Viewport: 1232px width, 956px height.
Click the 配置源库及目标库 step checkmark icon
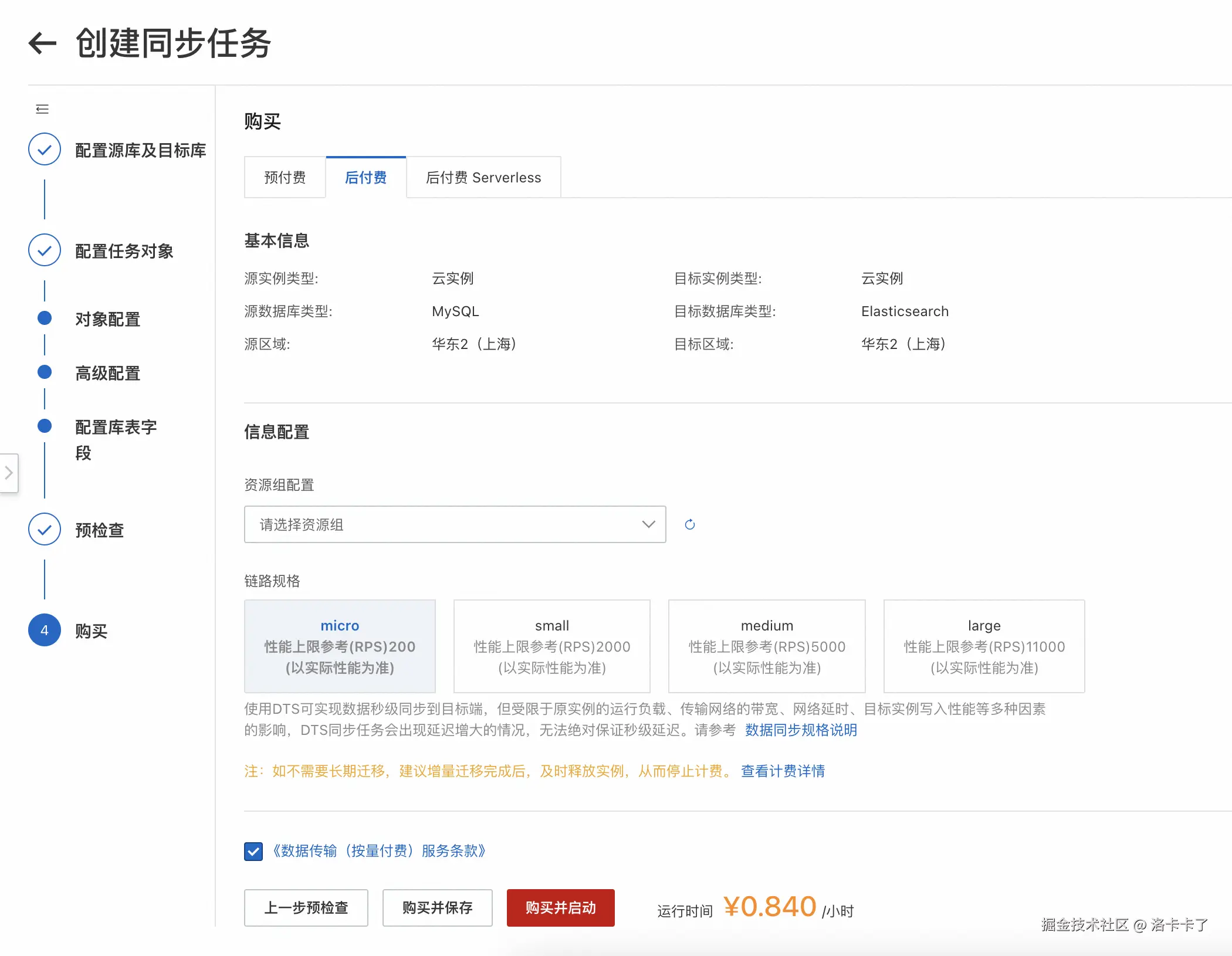point(45,150)
